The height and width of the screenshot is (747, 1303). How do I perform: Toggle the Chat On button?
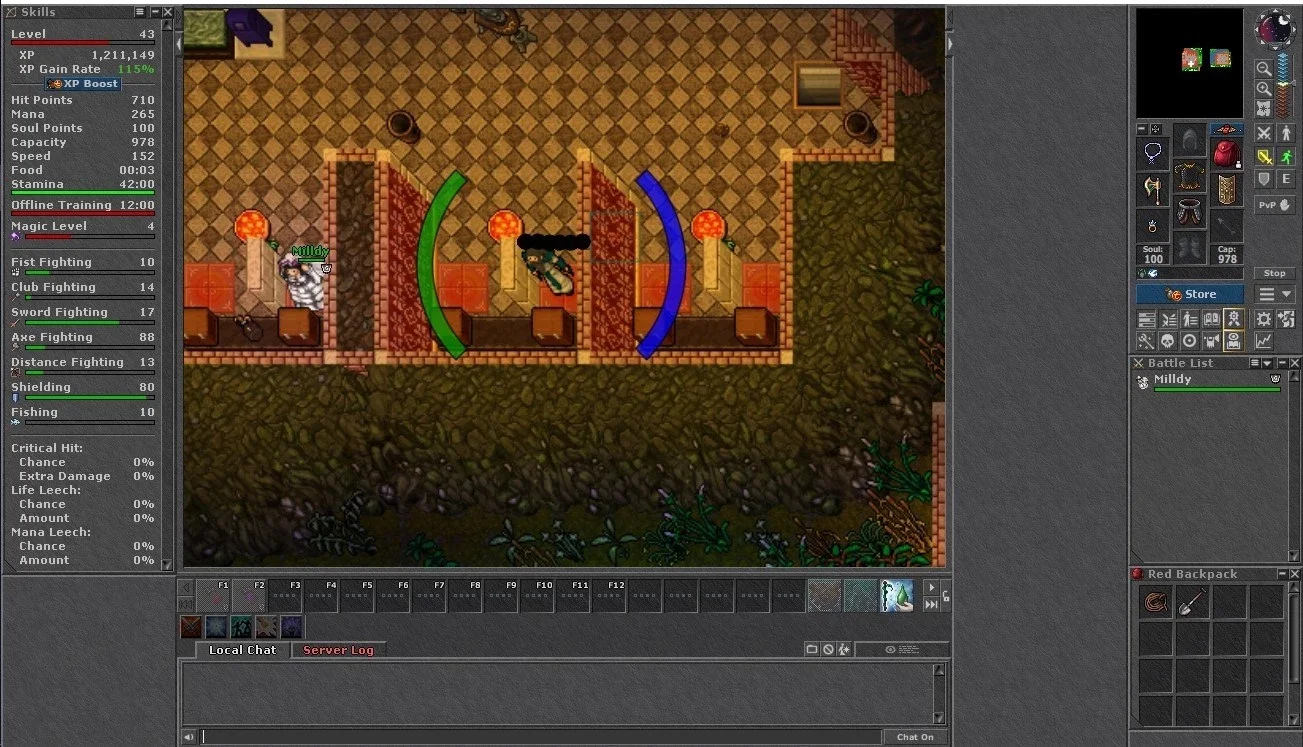(x=914, y=737)
